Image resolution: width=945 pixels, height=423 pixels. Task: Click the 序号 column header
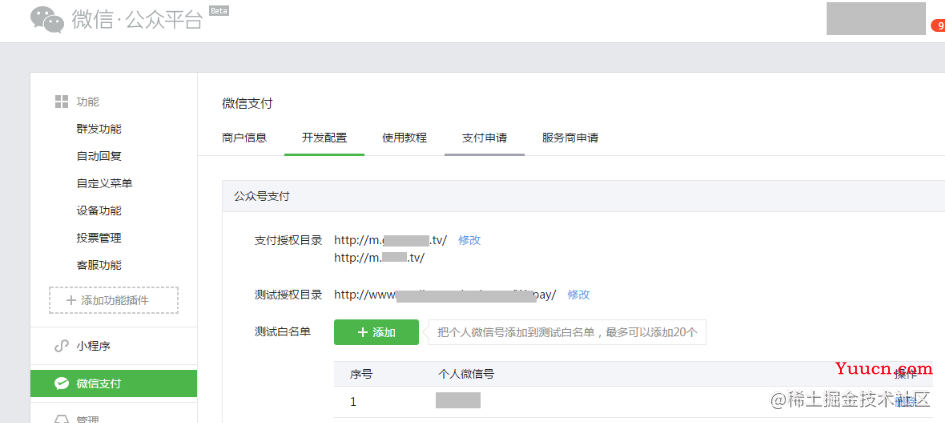(361, 374)
